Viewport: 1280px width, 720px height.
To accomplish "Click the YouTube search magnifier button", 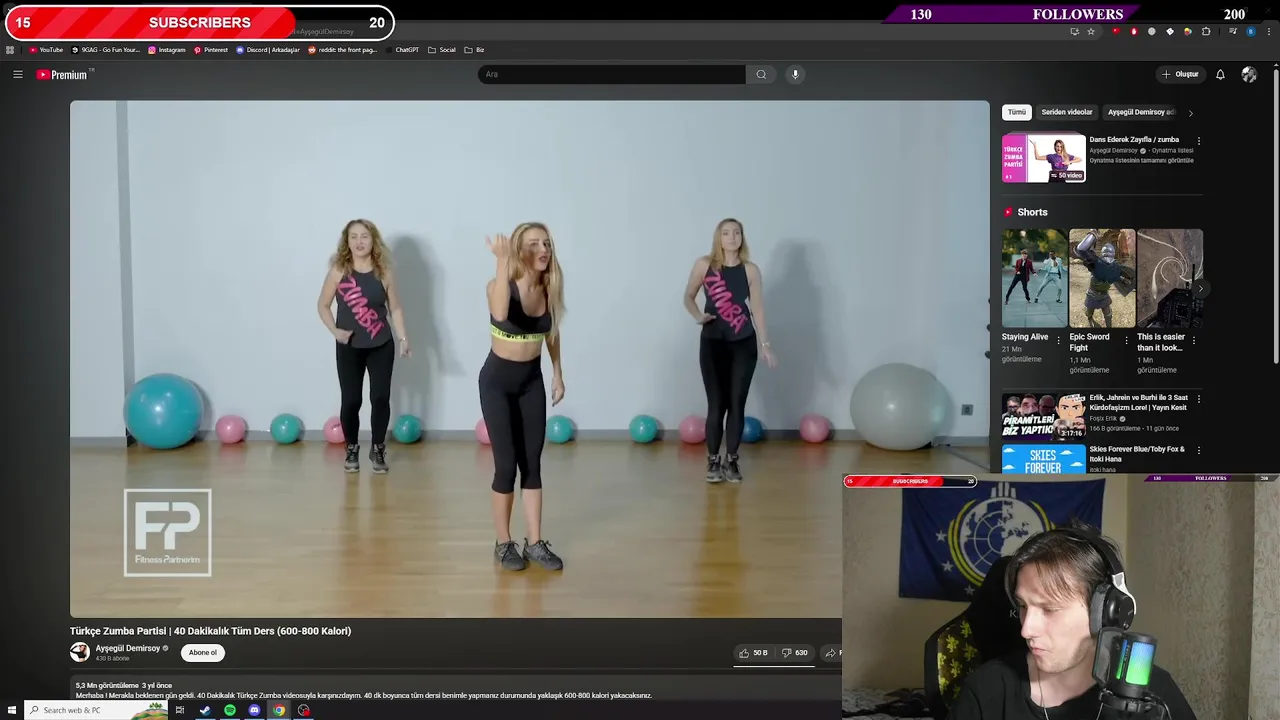I will click(x=761, y=74).
